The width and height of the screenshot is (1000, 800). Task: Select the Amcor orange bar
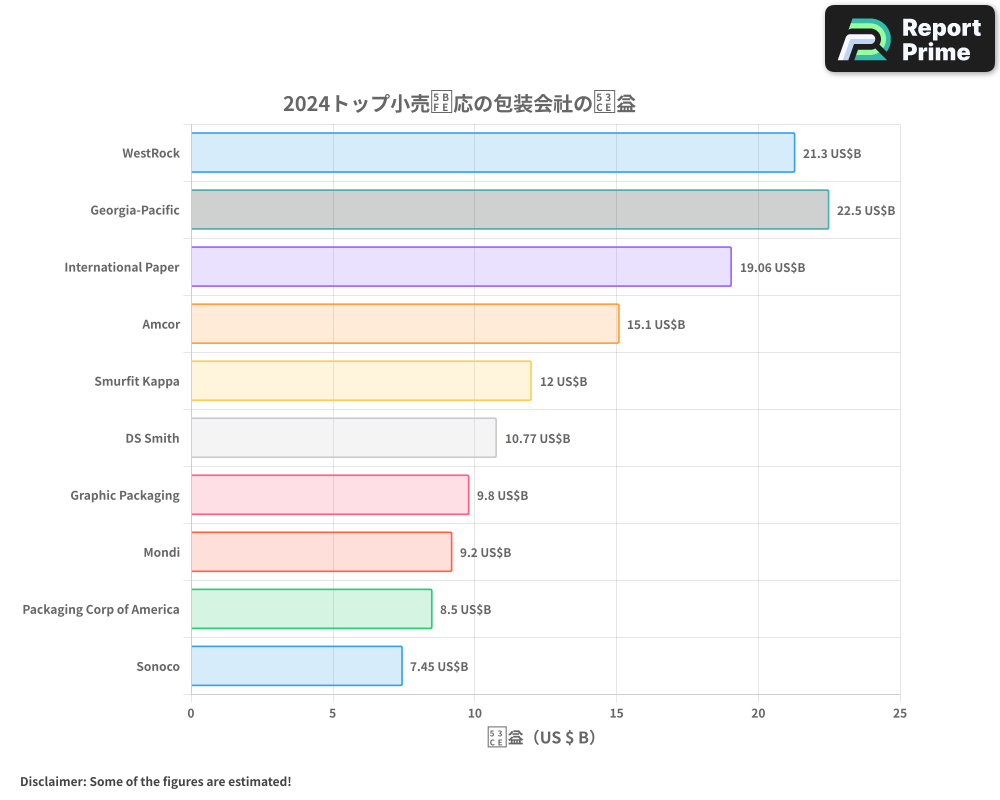click(x=400, y=324)
